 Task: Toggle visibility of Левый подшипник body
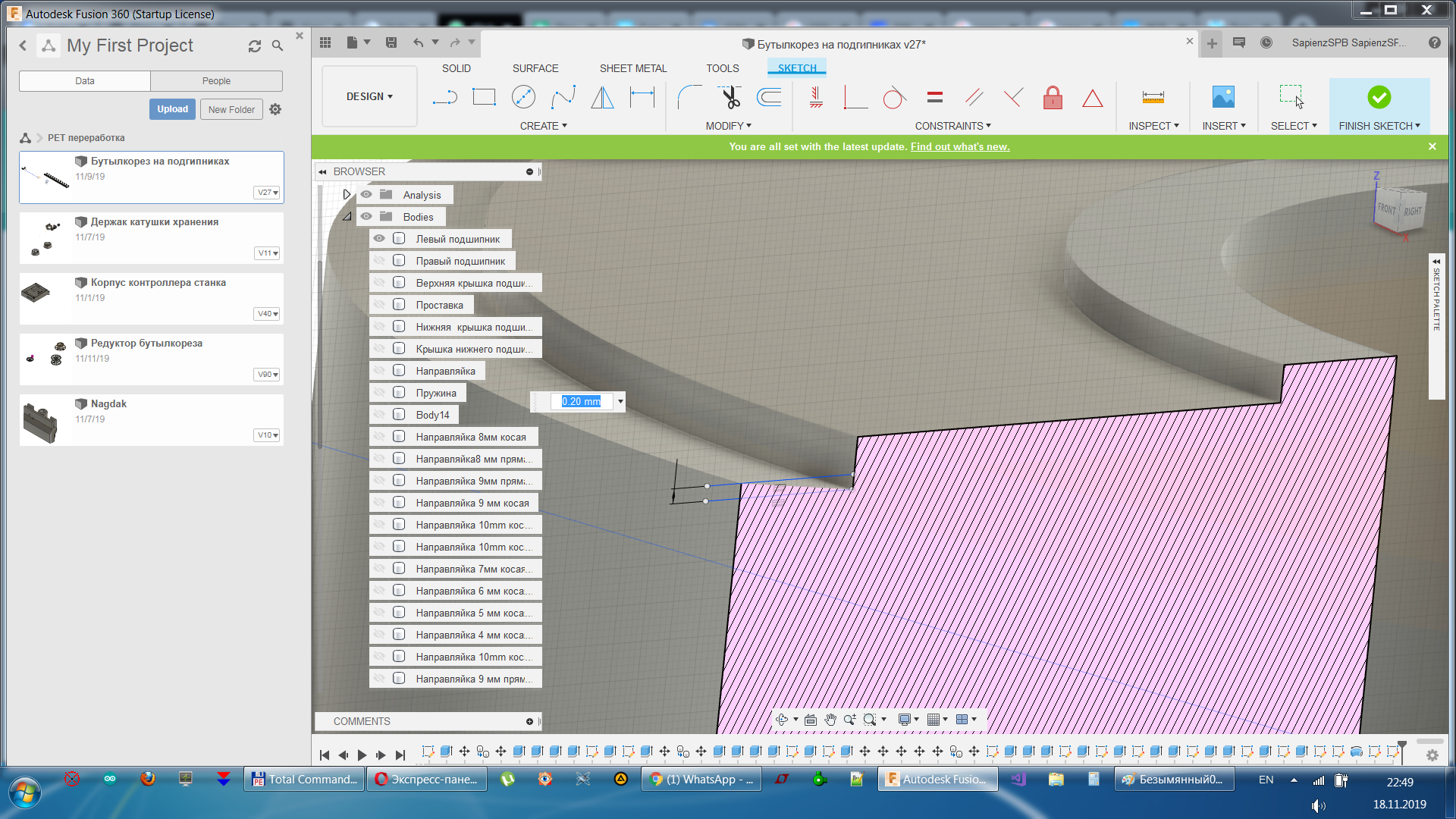[x=379, y=239]
